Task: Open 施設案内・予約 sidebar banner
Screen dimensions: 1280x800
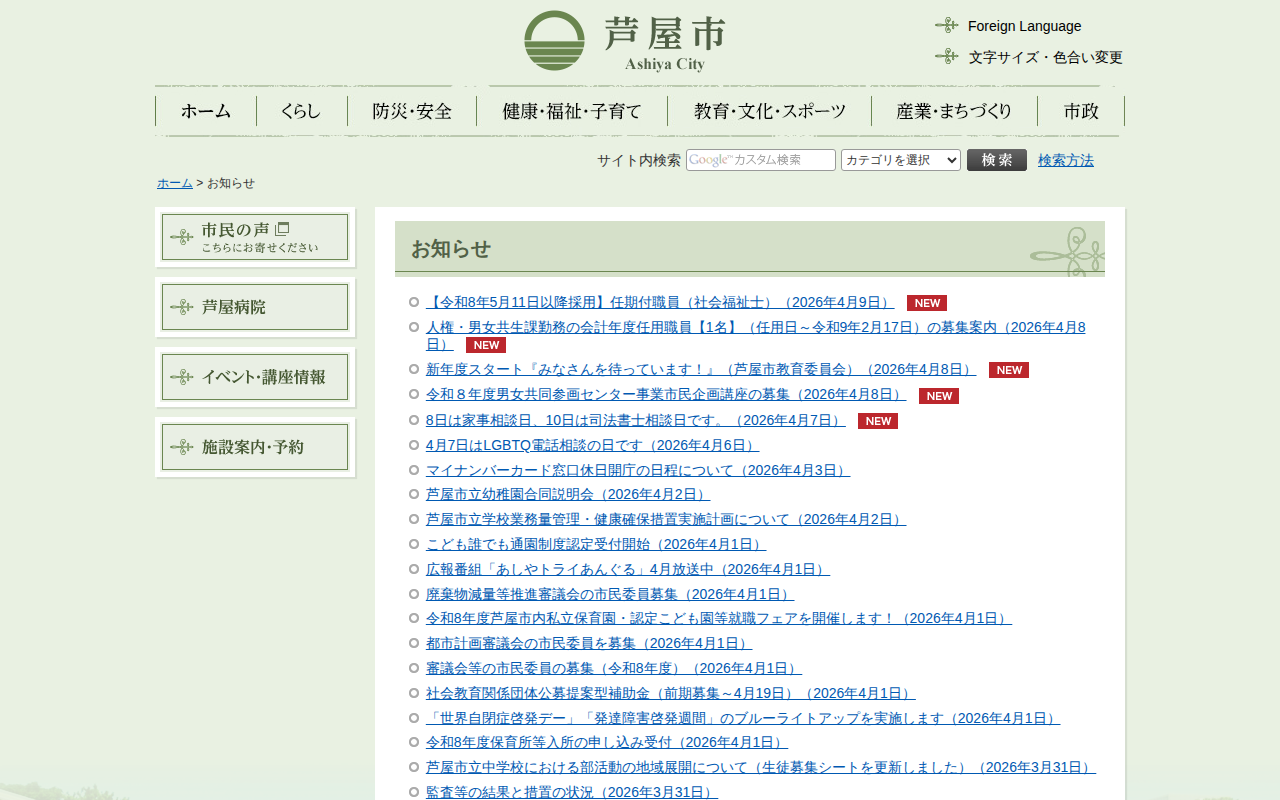Action: coord(255,447)
